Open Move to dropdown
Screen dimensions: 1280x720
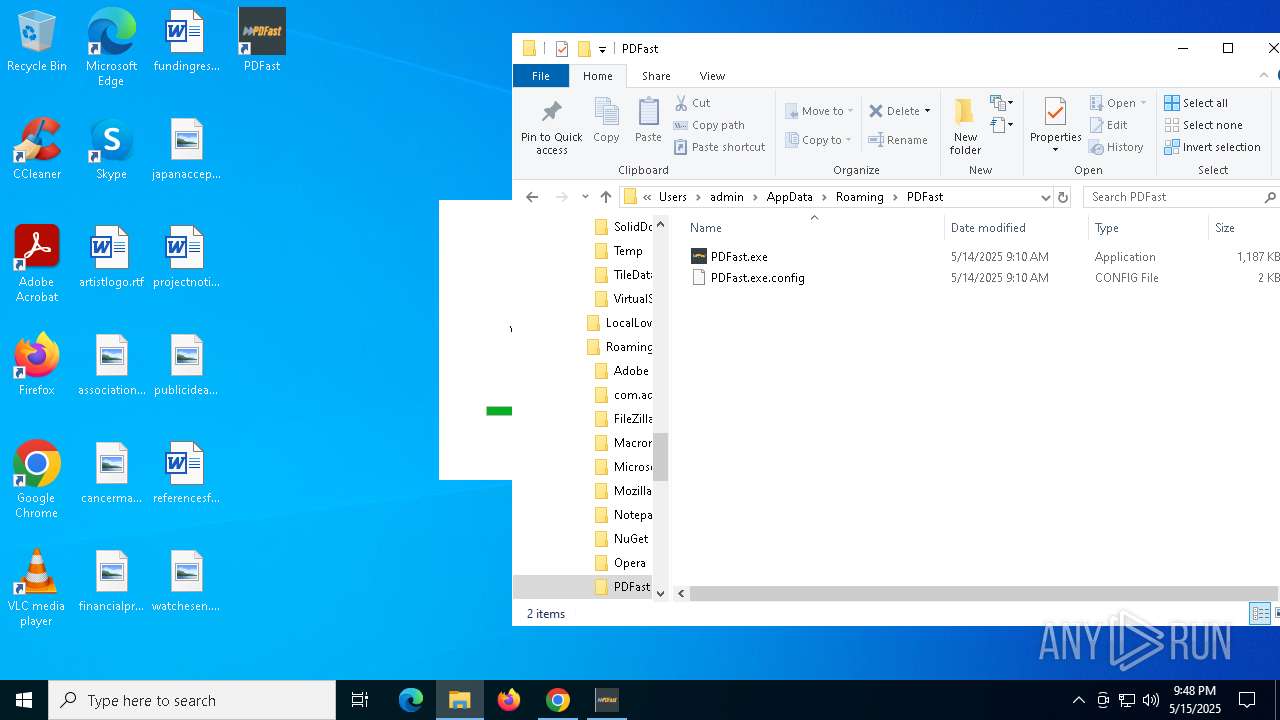click(x=819, y=111)
